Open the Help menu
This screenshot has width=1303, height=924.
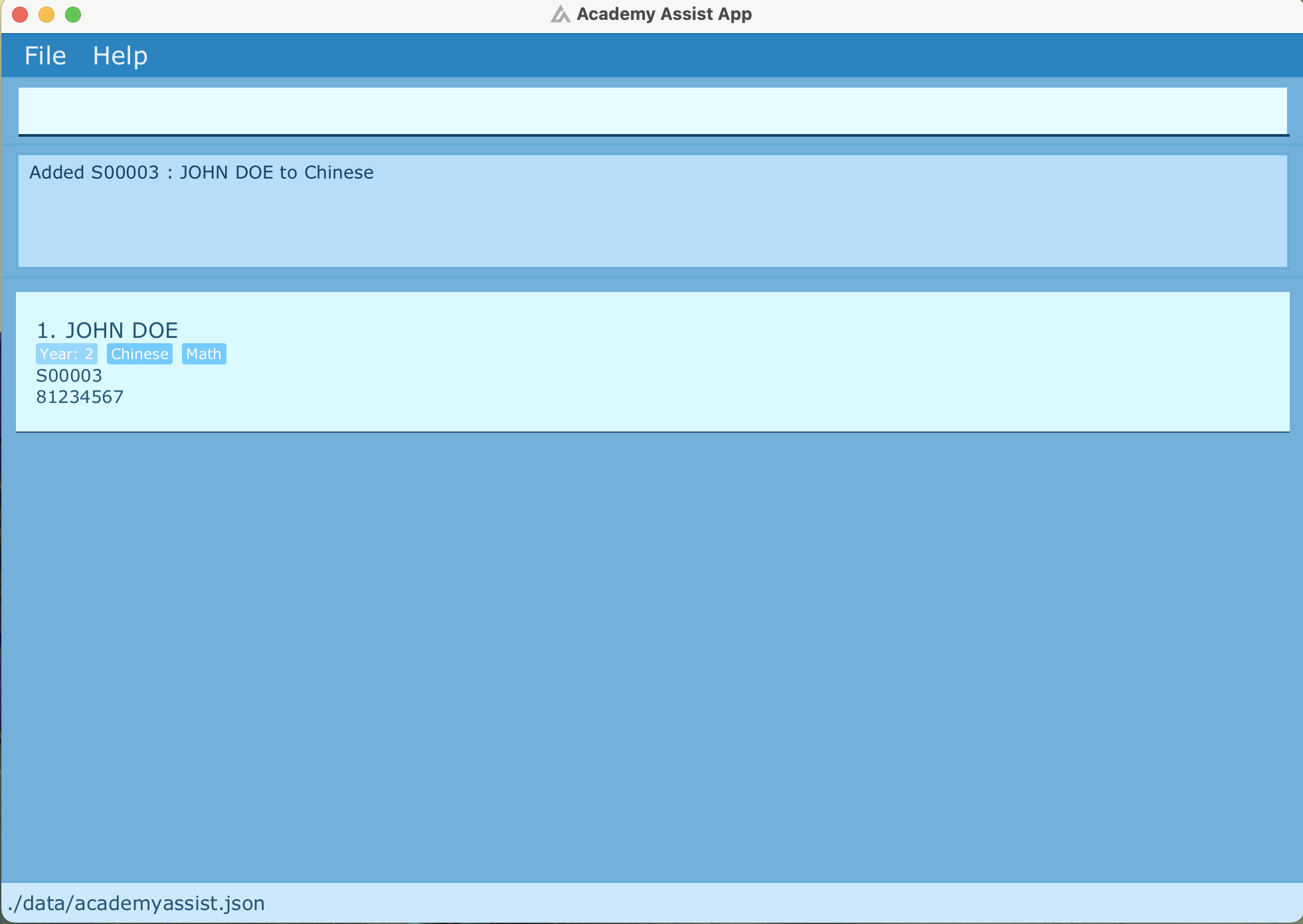(x=120, y=56)
